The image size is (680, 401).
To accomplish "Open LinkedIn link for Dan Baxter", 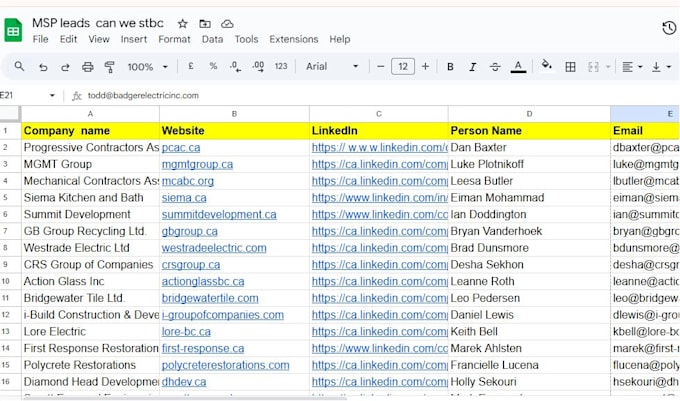I will [x=379, y=147].
